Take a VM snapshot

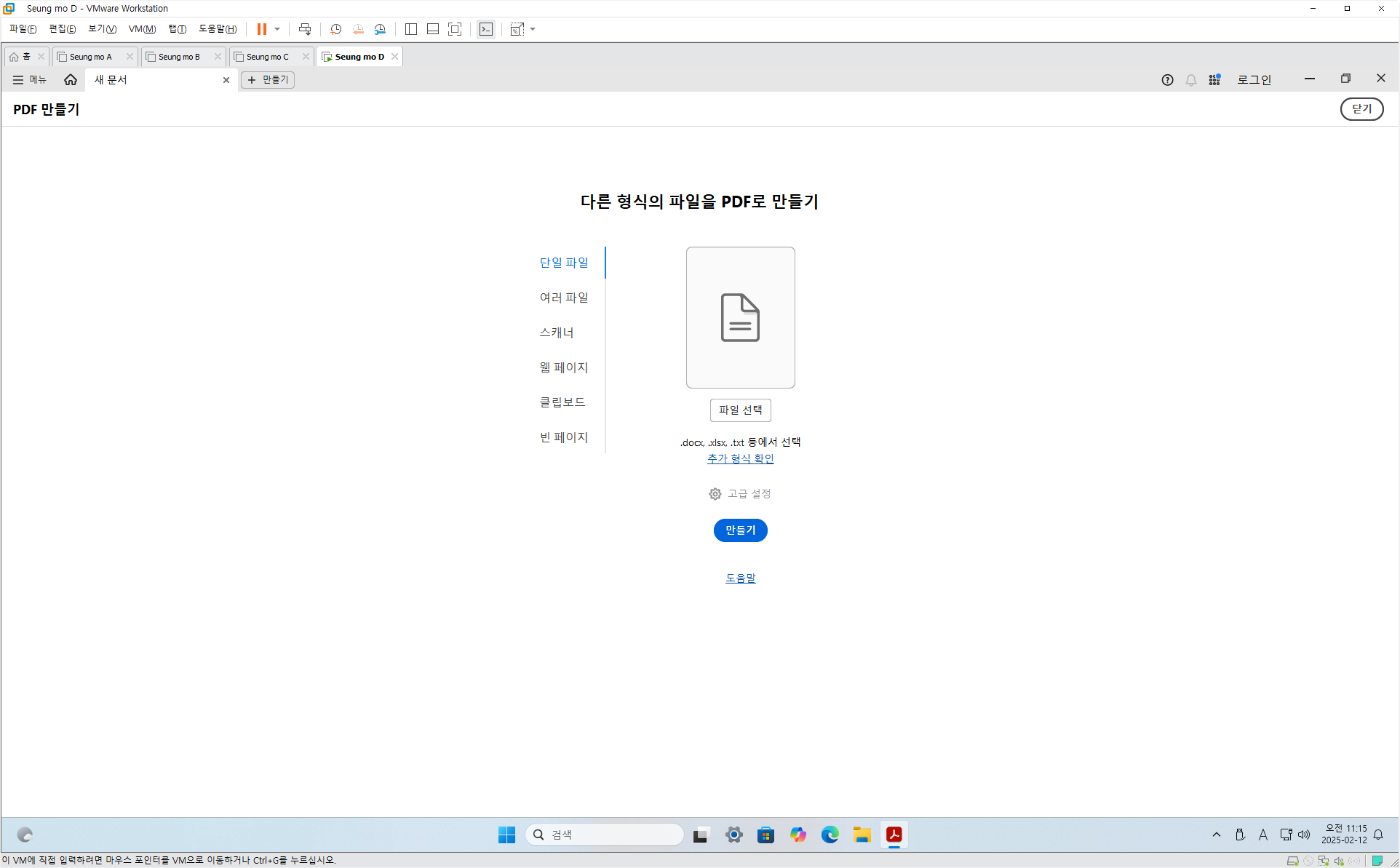pyautogui.click(x=335, y=29)
